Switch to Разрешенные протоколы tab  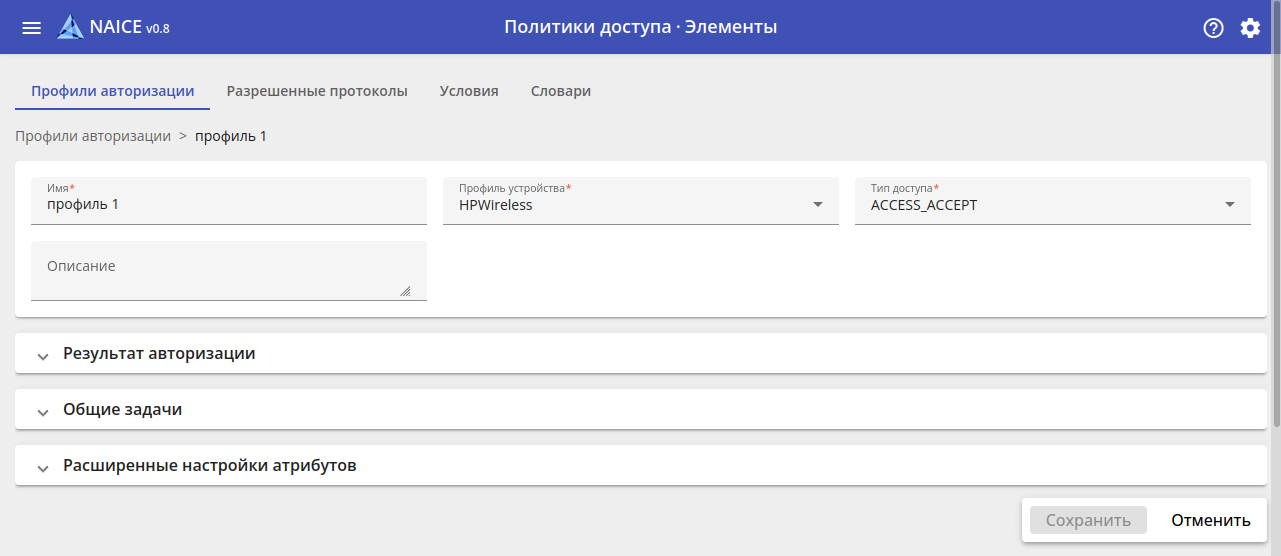click(x=317, y=91)
